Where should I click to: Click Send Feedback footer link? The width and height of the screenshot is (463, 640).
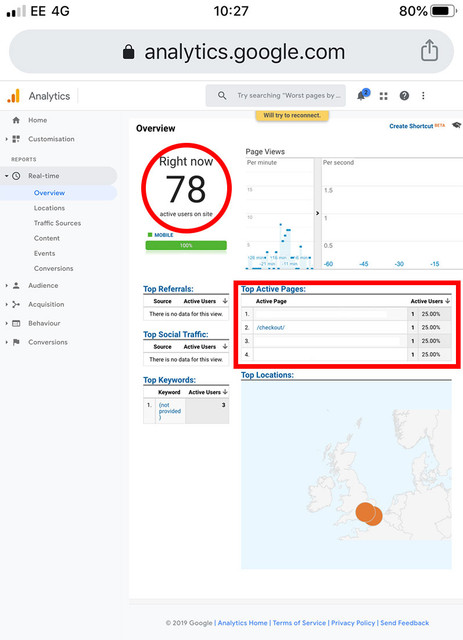(x=405, y=623)
